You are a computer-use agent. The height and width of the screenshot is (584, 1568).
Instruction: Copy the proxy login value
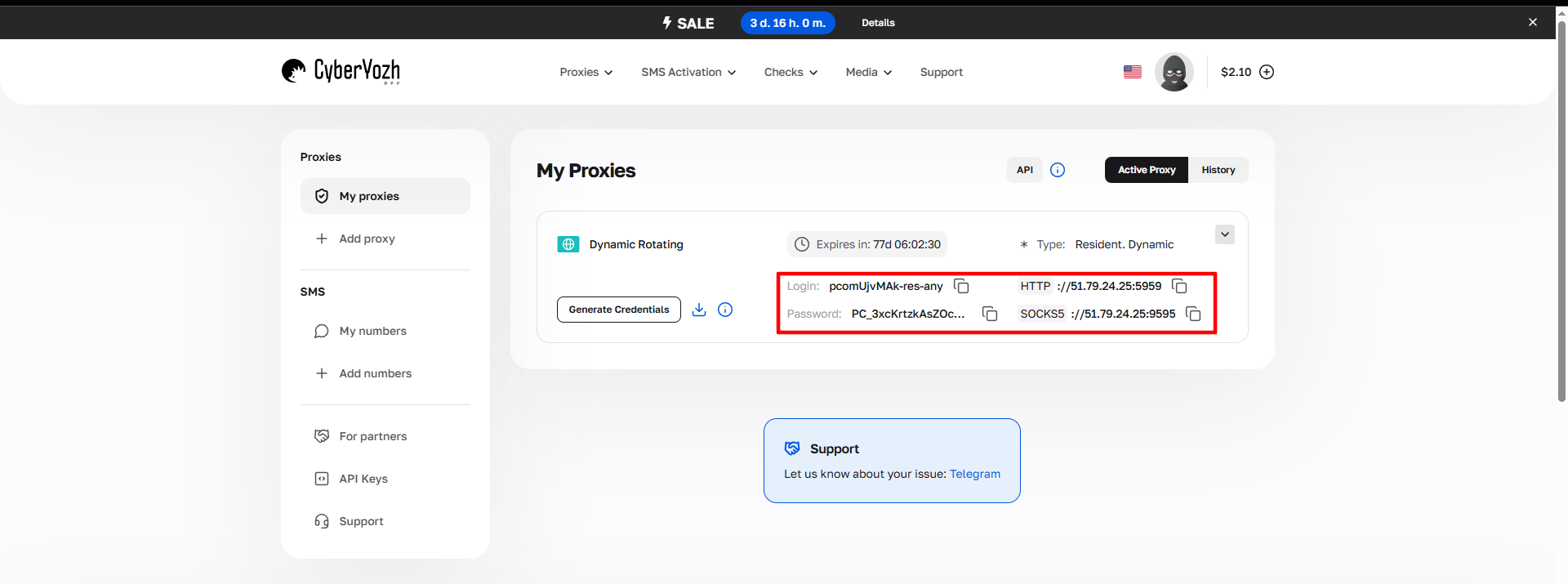[961, 286]
